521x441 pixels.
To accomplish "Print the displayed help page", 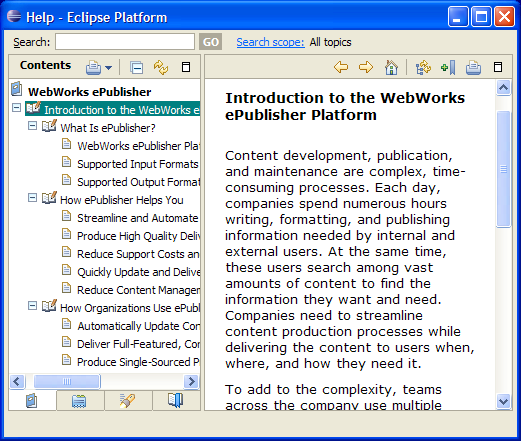I will pyautogui.click(x=473, y=68).
